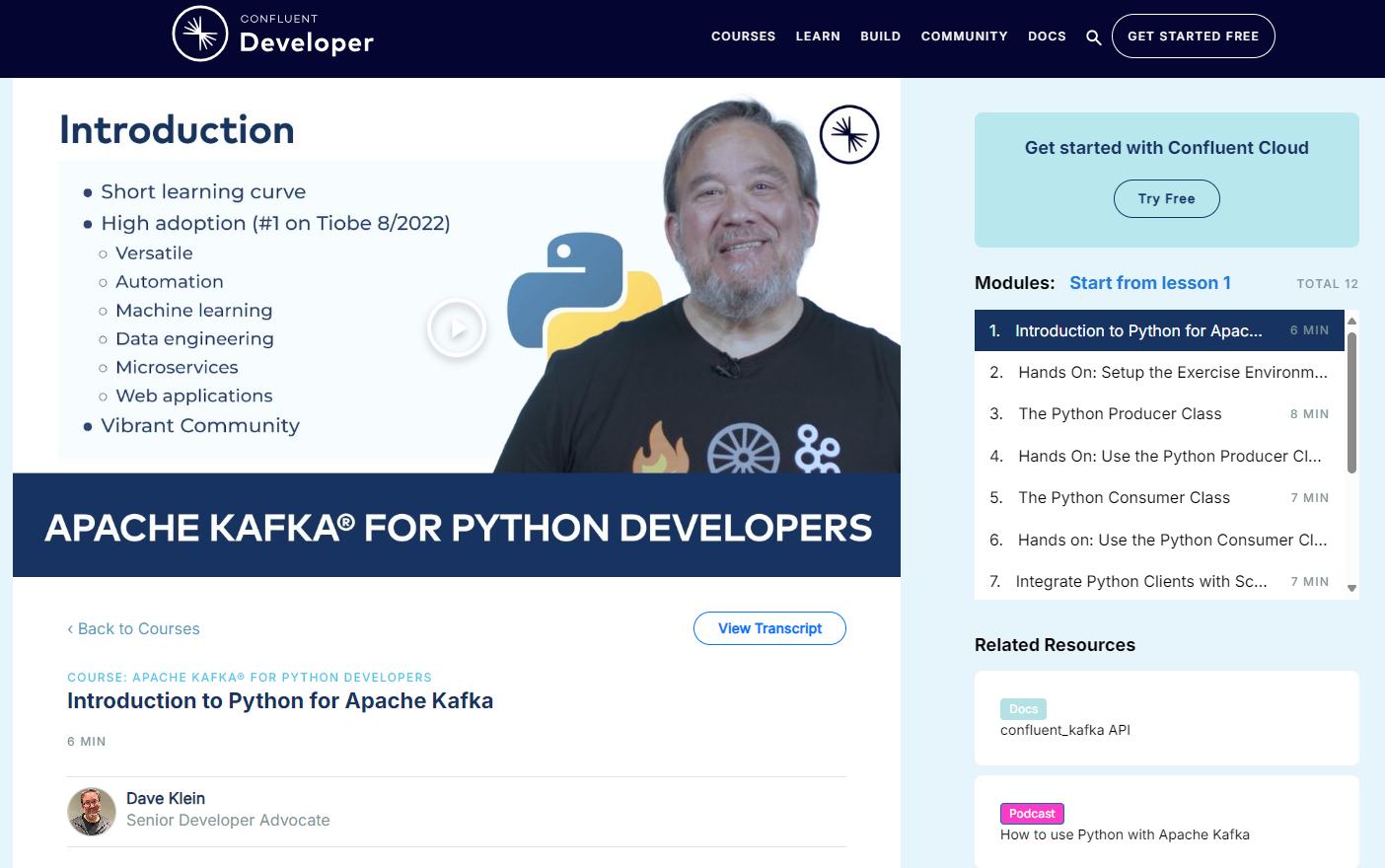Open module 4 Use the Python Producer
The height and width of the screenshot is (868, 1385).
(1159, 456)
